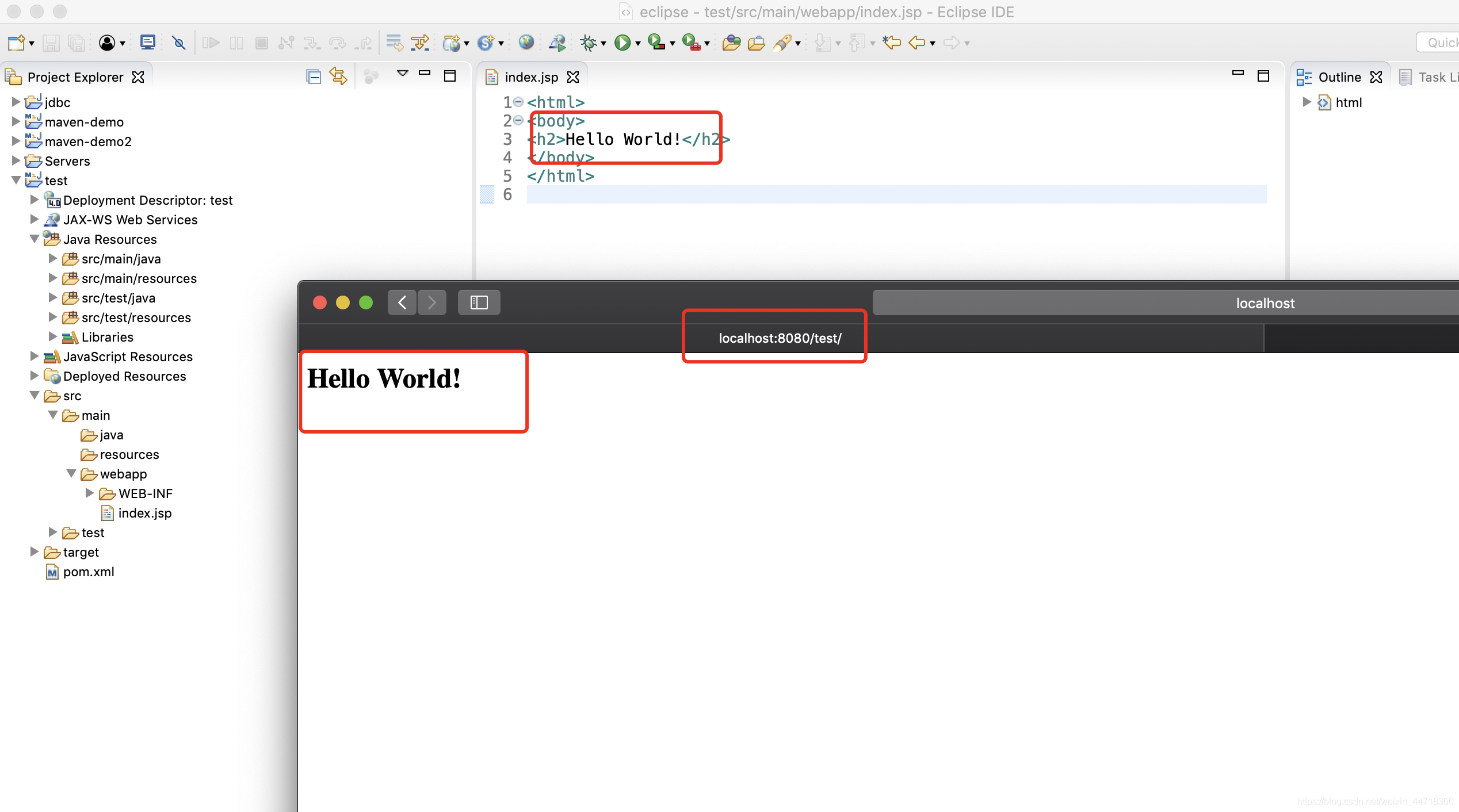Open the web browser globe icon
Image resolution: width=1459 pixels, height=812 pixels.
[x=526, y=43]
